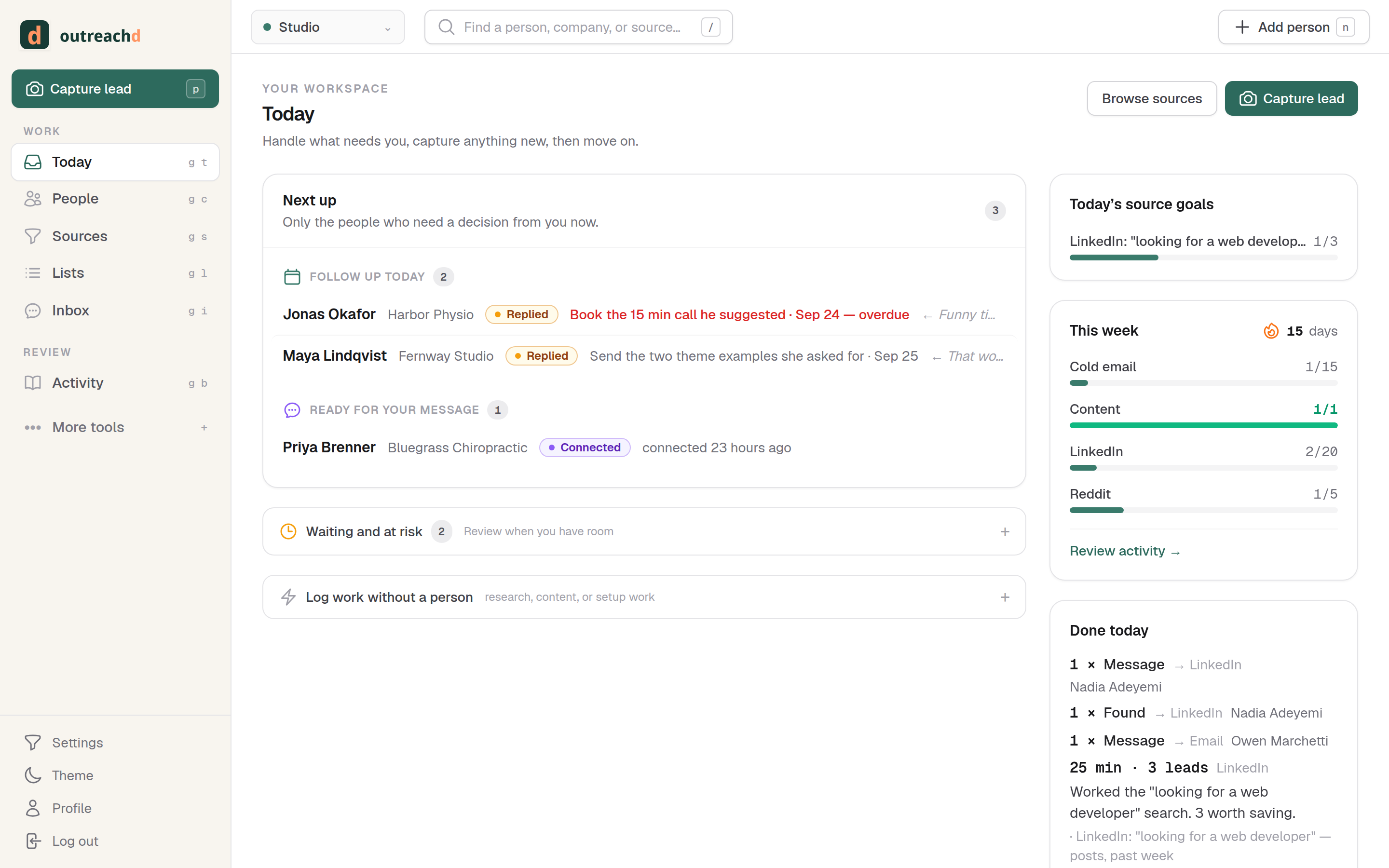Follow the Review activity link

pyautogui.click(x=1124, y=551)
